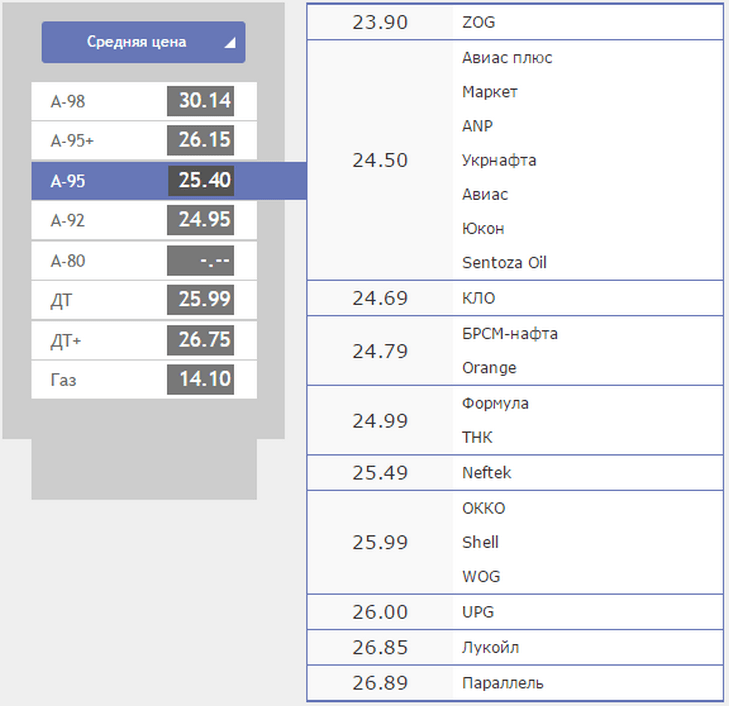Click the 26.75 price value
Screen dimensions: 729x706
click(x=200, y=340)
